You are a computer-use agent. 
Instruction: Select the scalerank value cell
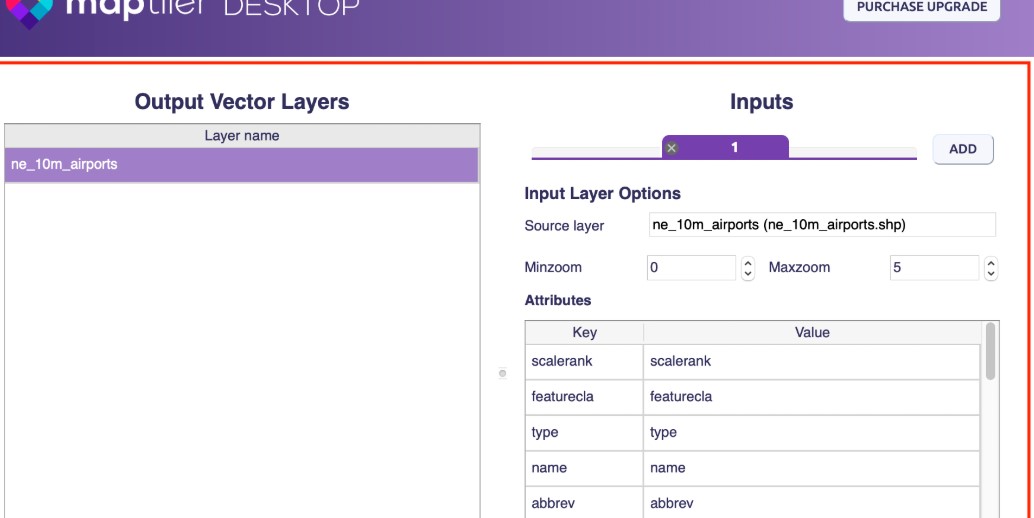[x=812, y=361]
